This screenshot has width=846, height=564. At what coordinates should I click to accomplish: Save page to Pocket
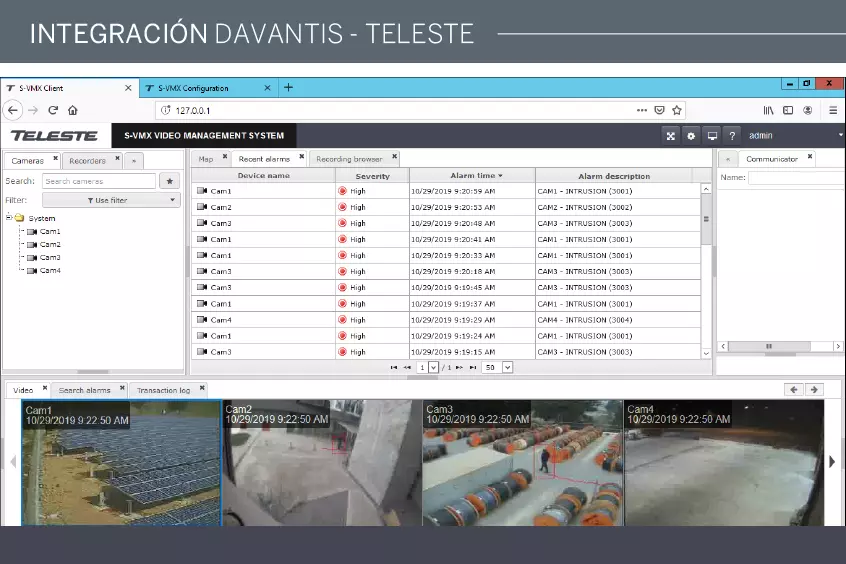(x=659, y=110)
